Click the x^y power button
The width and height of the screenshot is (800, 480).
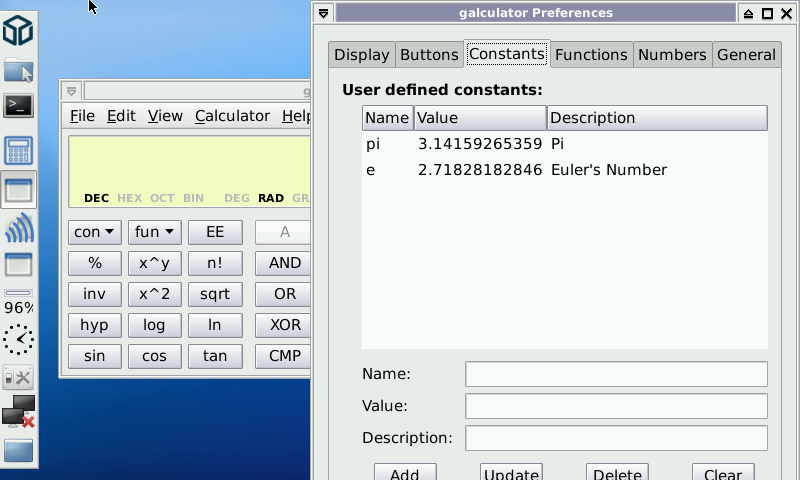click(155, 263)
